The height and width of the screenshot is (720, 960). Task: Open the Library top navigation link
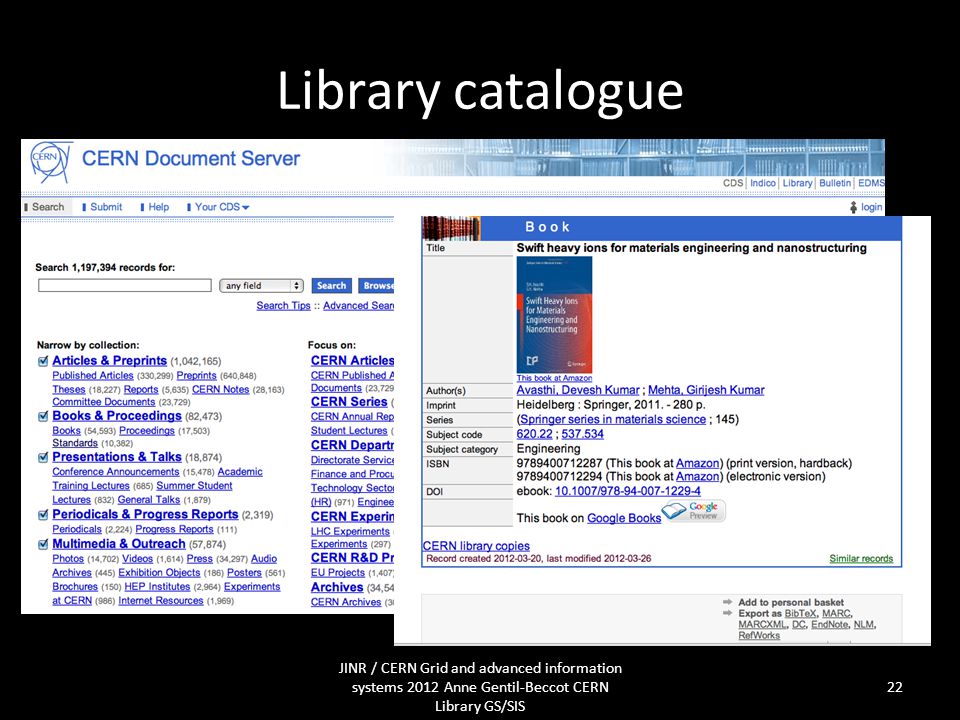797,183
